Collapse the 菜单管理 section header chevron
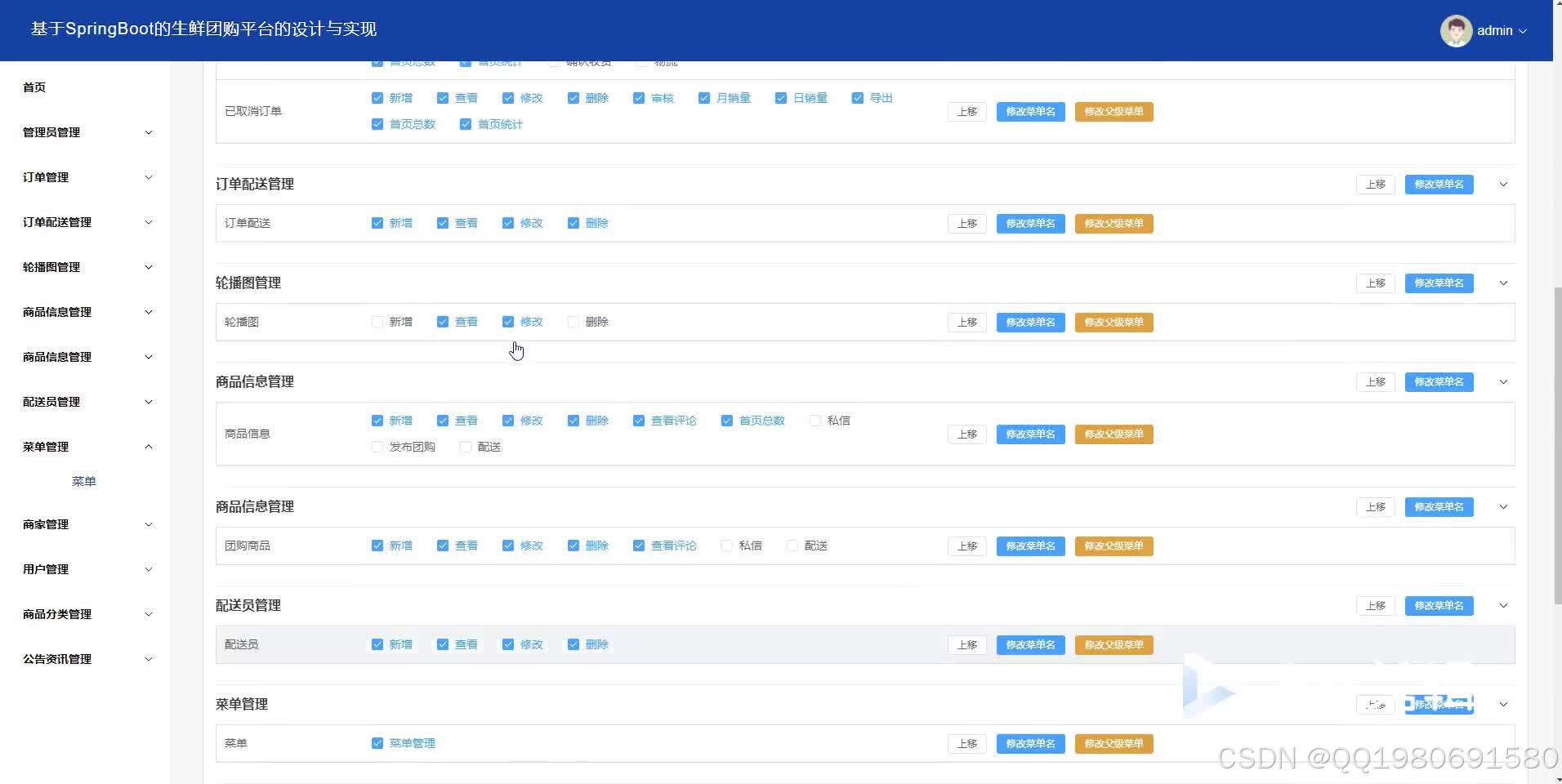The width and height of the screenshot is (1562, 784). [1503, 705]
